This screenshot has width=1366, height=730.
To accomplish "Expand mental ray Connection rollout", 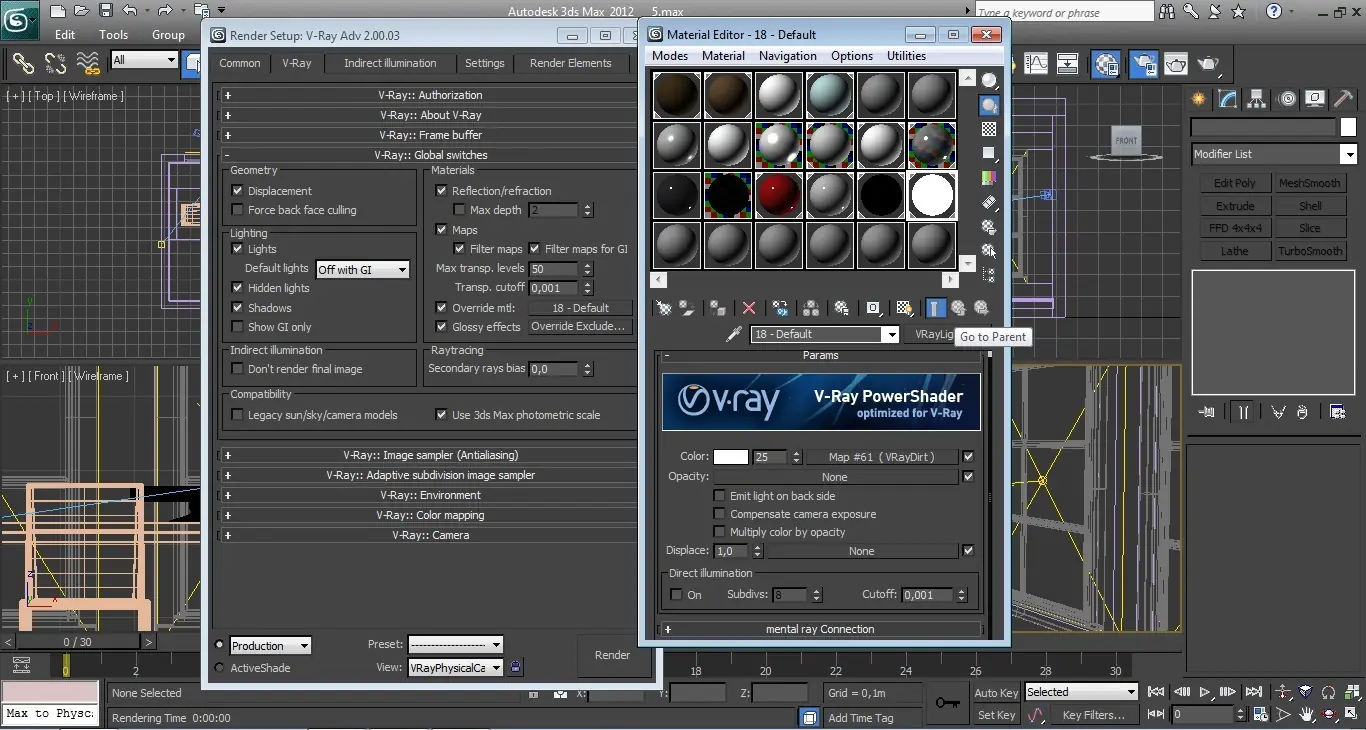I will [820, 629].
